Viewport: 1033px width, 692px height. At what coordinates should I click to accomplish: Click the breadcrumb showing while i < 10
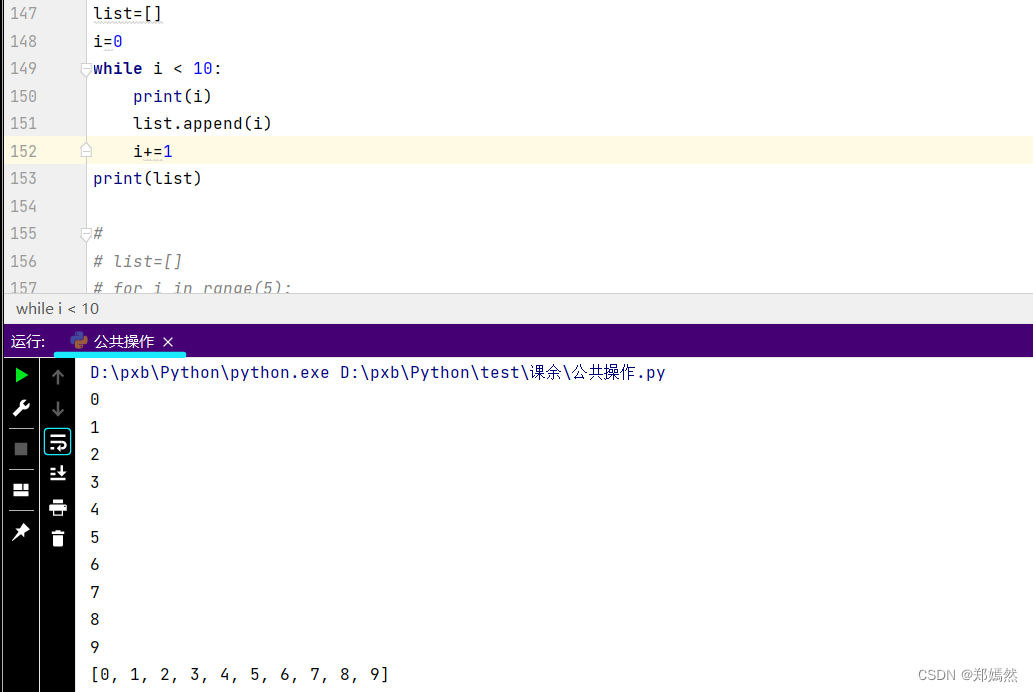click(56, 308)
